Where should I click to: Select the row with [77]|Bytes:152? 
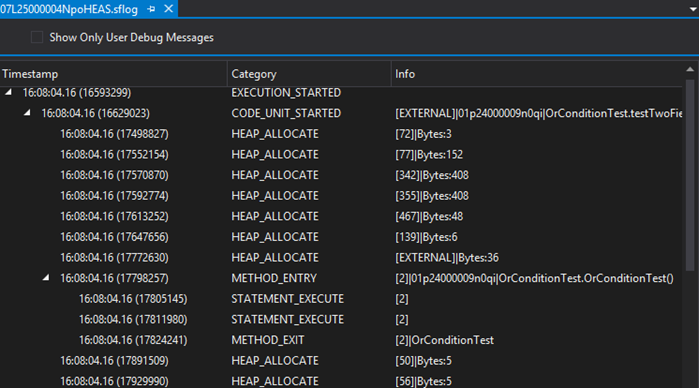tap(341, 154)
